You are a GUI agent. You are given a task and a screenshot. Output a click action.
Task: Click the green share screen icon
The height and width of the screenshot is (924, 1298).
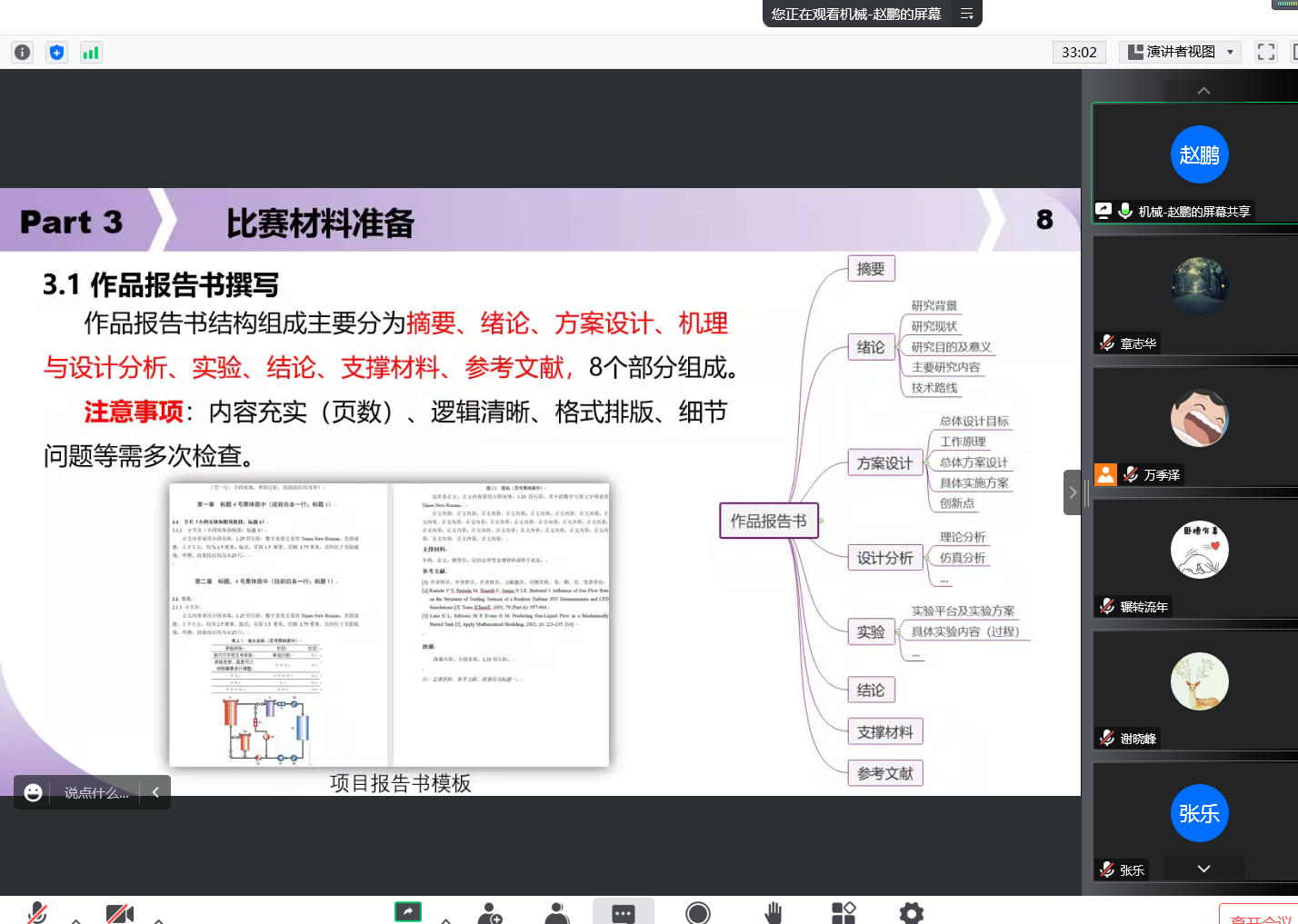[408, 911]
